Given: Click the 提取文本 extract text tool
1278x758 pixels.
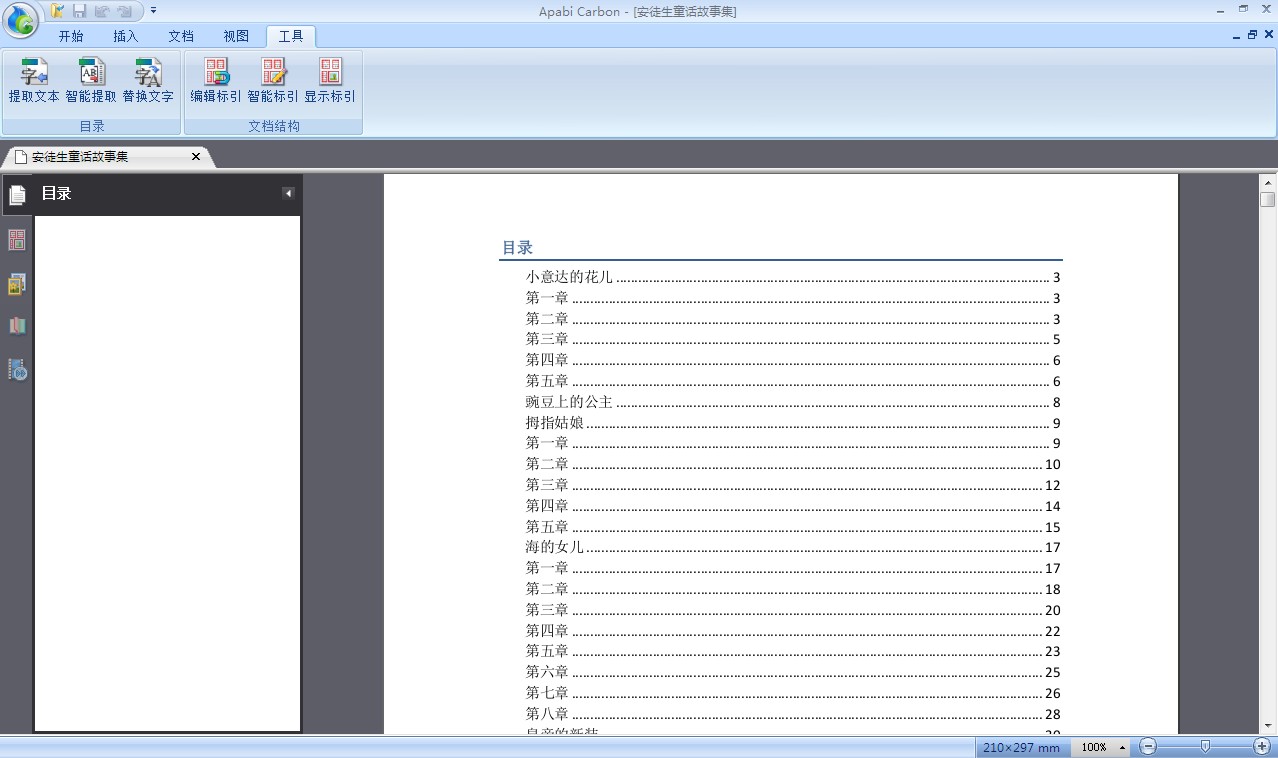Looking at the screenshot, I should point(34,81).
